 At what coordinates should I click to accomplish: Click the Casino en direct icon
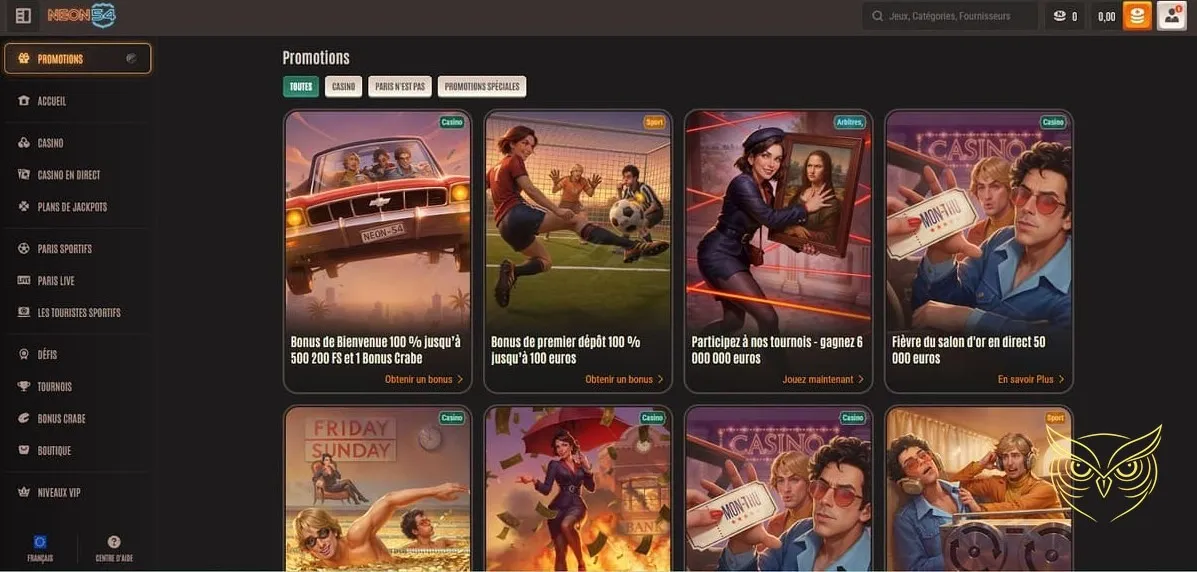click(24, 175)
